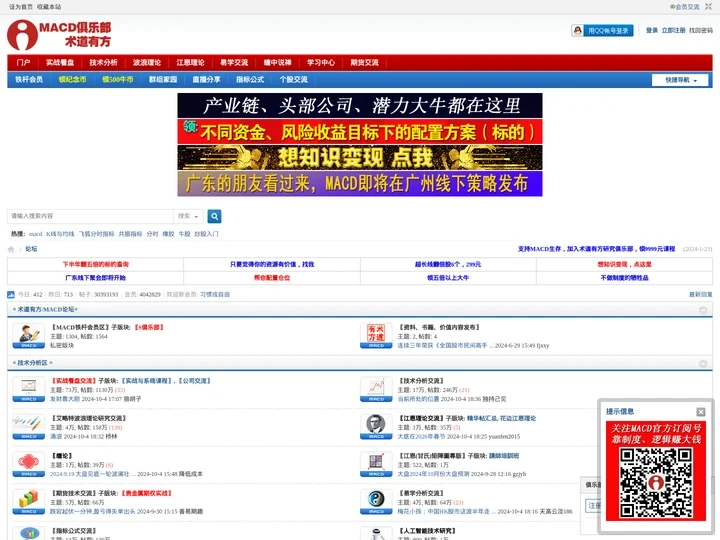Open the 江恩矩阵图专版 forum icon
The height and width of the screenshot is (540, 720).
(376, 465)
